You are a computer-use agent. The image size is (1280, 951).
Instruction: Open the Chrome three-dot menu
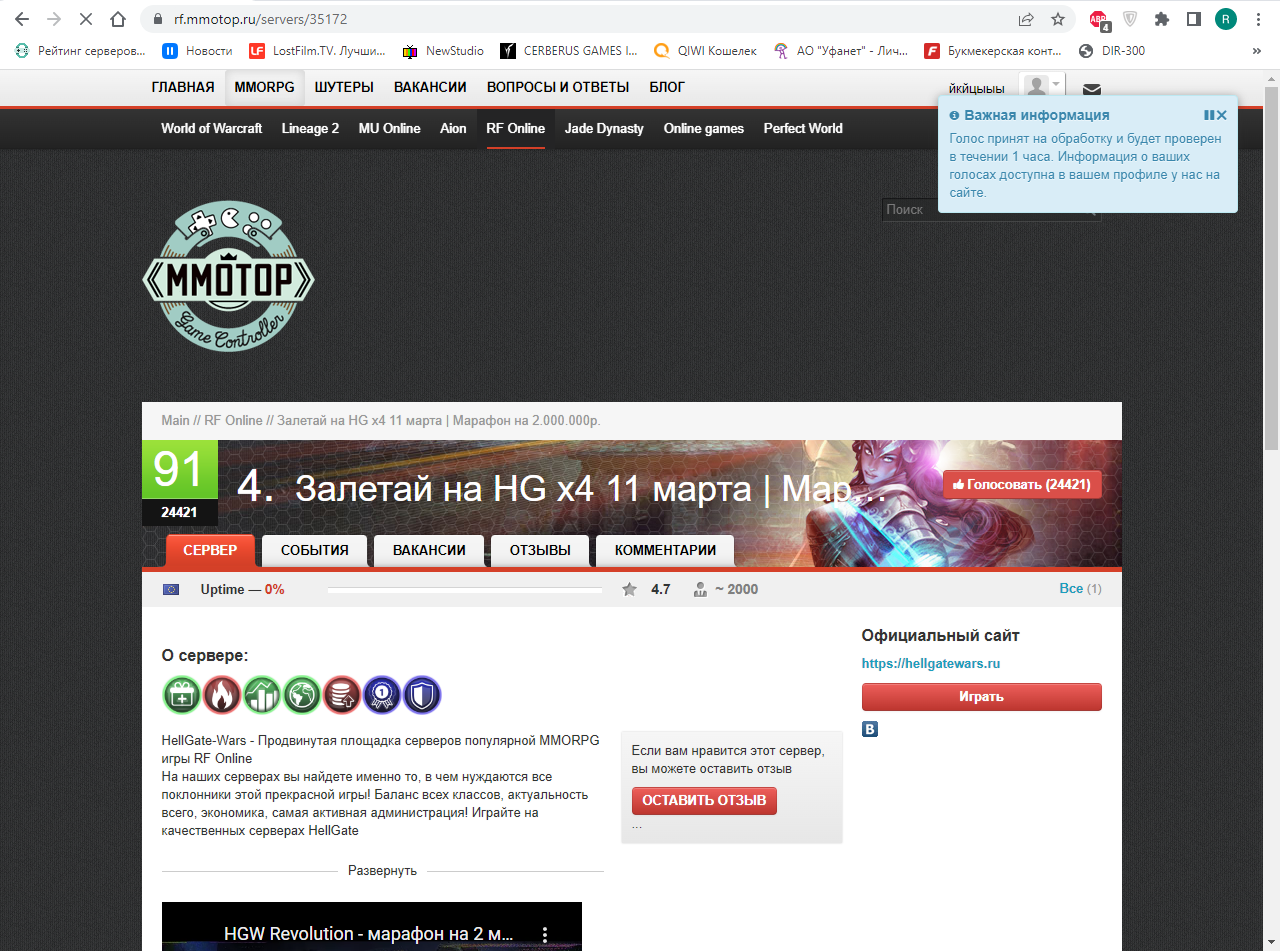[x=1258, y=19]
